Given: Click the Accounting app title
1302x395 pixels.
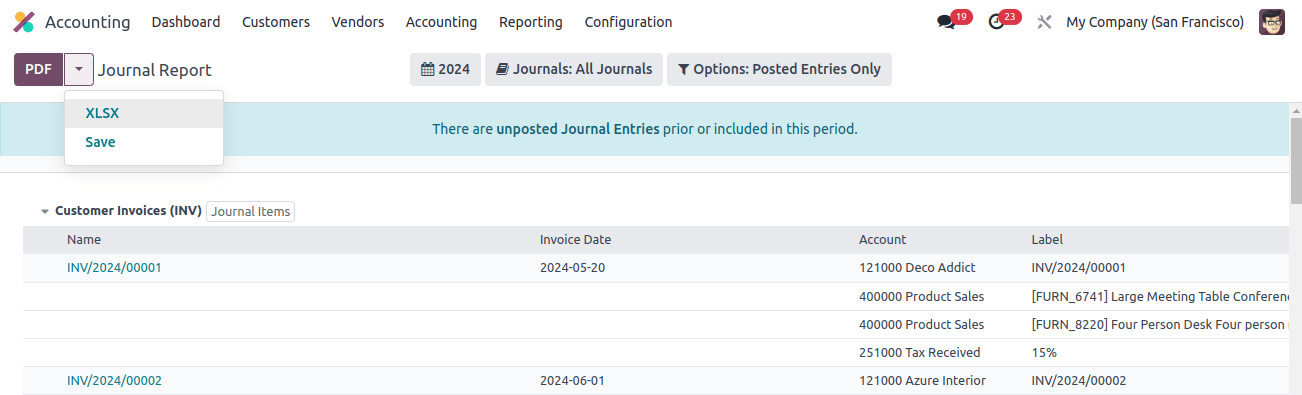Looking at the screenshot, I should click(87, 22).
